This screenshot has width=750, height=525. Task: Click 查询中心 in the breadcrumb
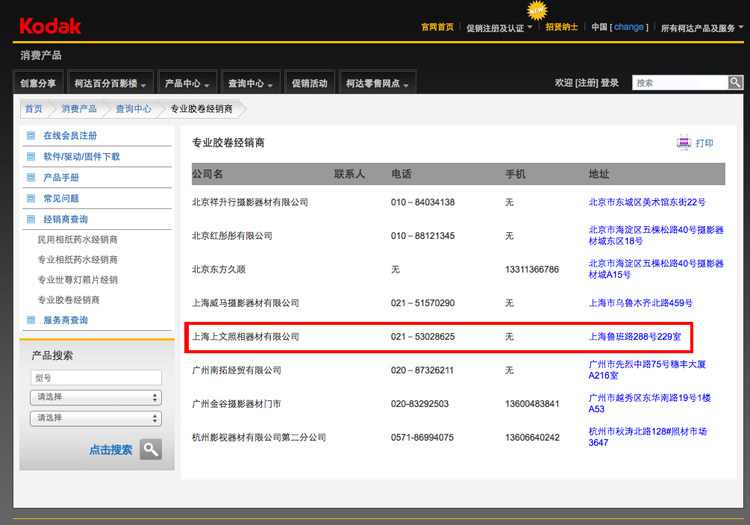coord(133,109)
